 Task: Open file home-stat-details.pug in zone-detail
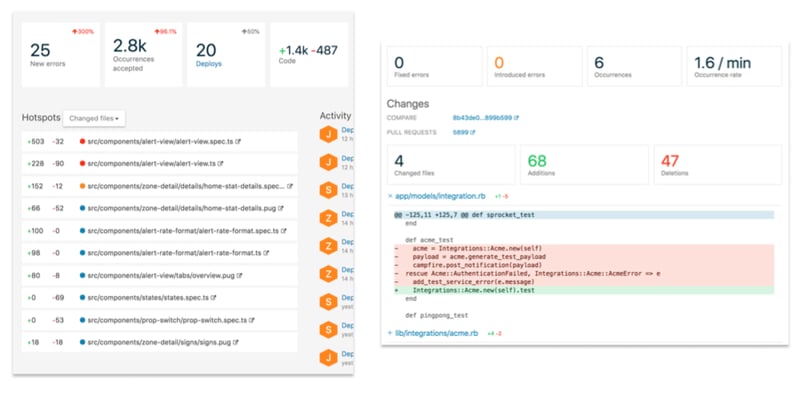tap(182, 208)
